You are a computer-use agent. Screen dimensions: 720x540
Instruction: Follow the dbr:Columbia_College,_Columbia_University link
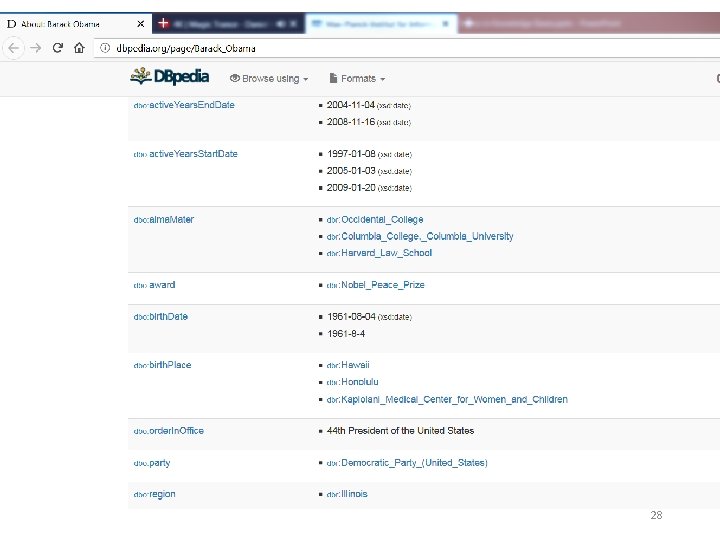[420, 236]
